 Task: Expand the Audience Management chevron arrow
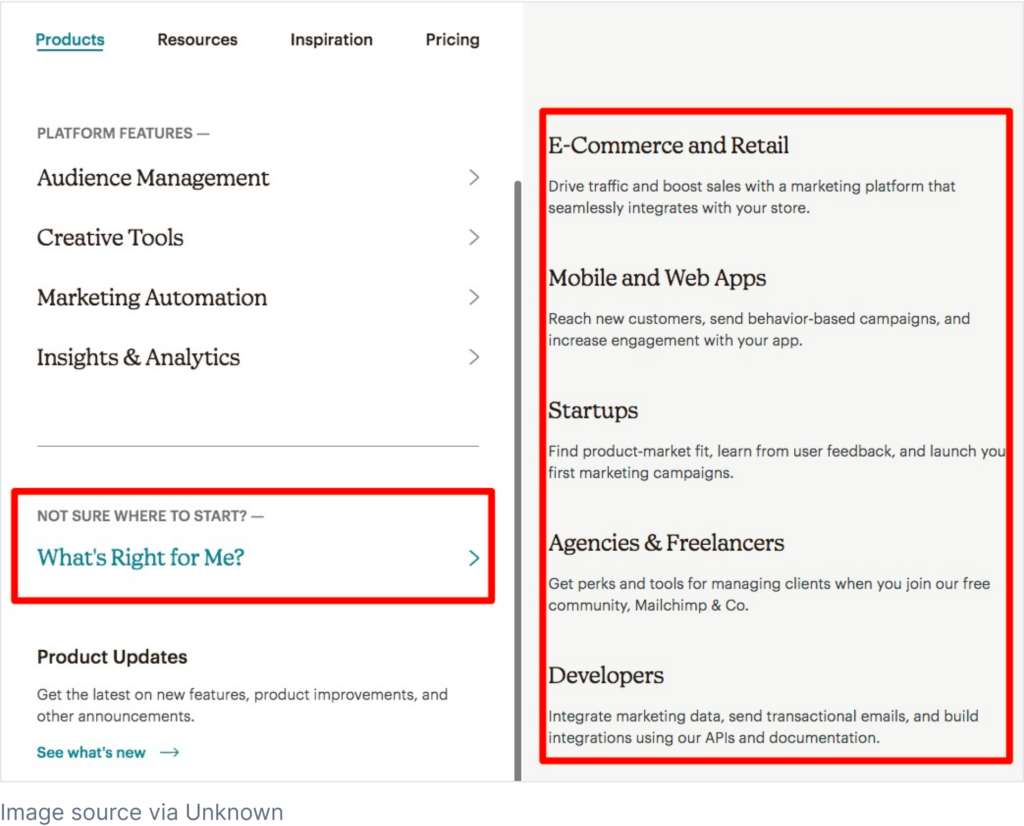[x=474, y=178]
